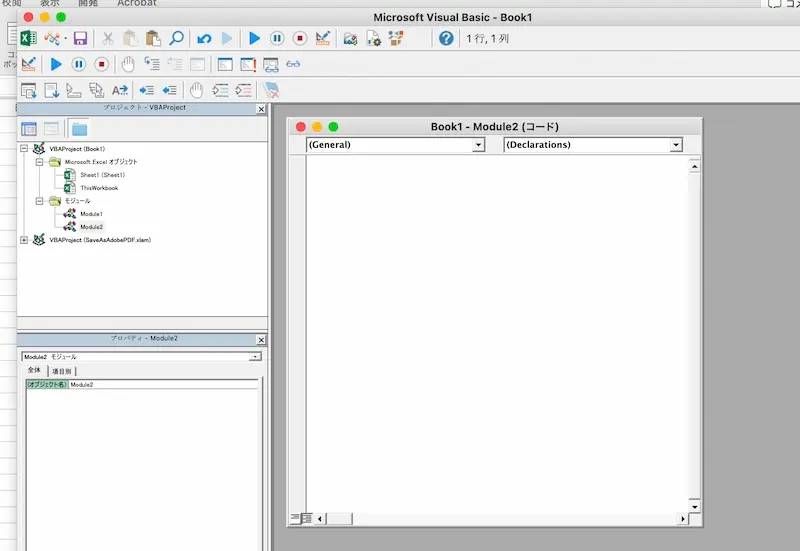
Task: Open the Project Explorer icon
Action: (350, 38)
